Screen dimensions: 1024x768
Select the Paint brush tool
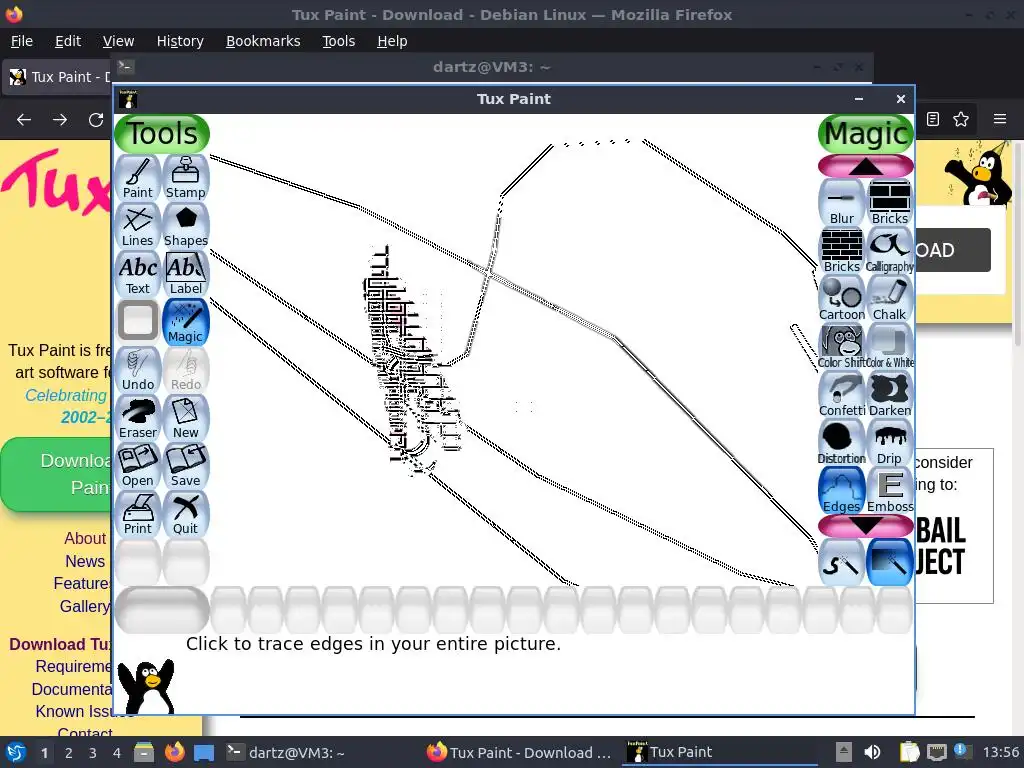138,178
